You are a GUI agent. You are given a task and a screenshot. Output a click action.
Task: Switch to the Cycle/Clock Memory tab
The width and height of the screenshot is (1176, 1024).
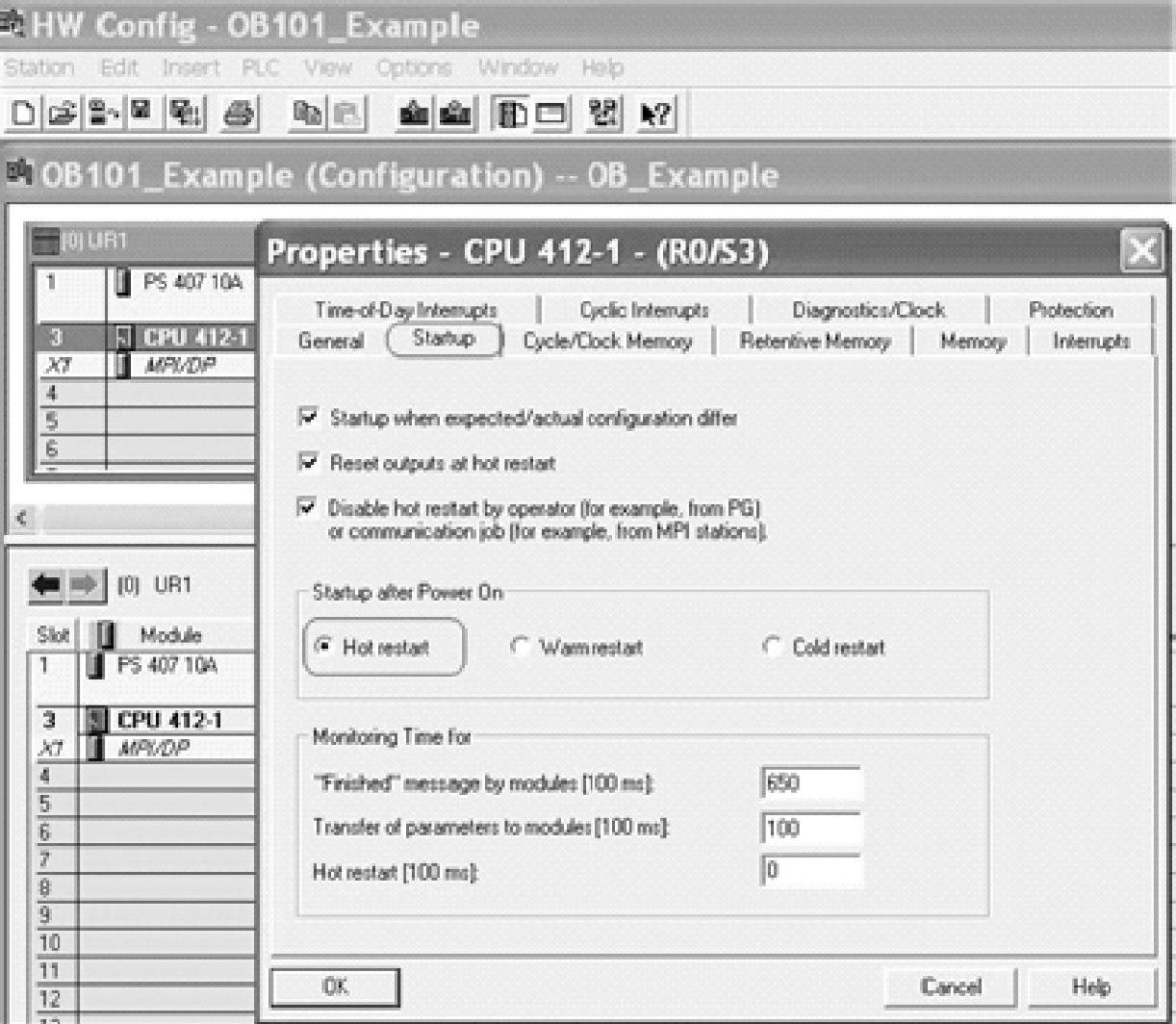(607, 341)
